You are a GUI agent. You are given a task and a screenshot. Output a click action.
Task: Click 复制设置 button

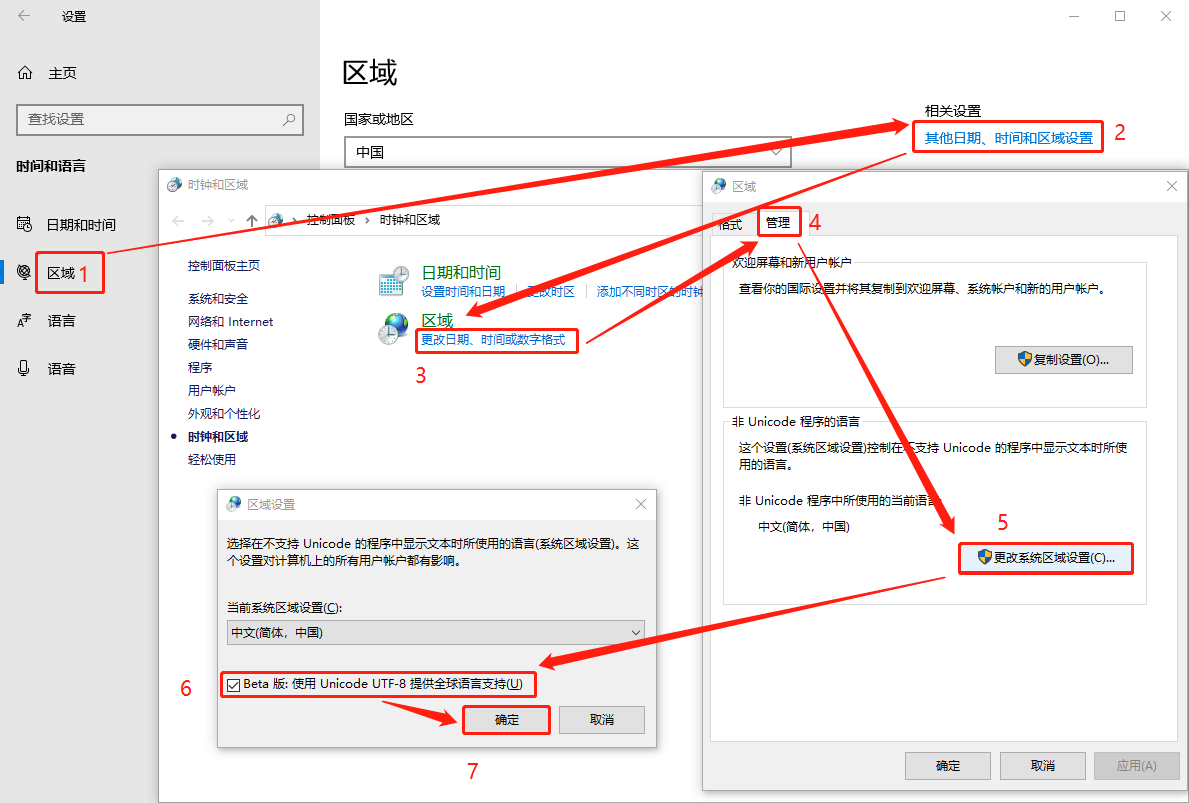[1063, 359]
